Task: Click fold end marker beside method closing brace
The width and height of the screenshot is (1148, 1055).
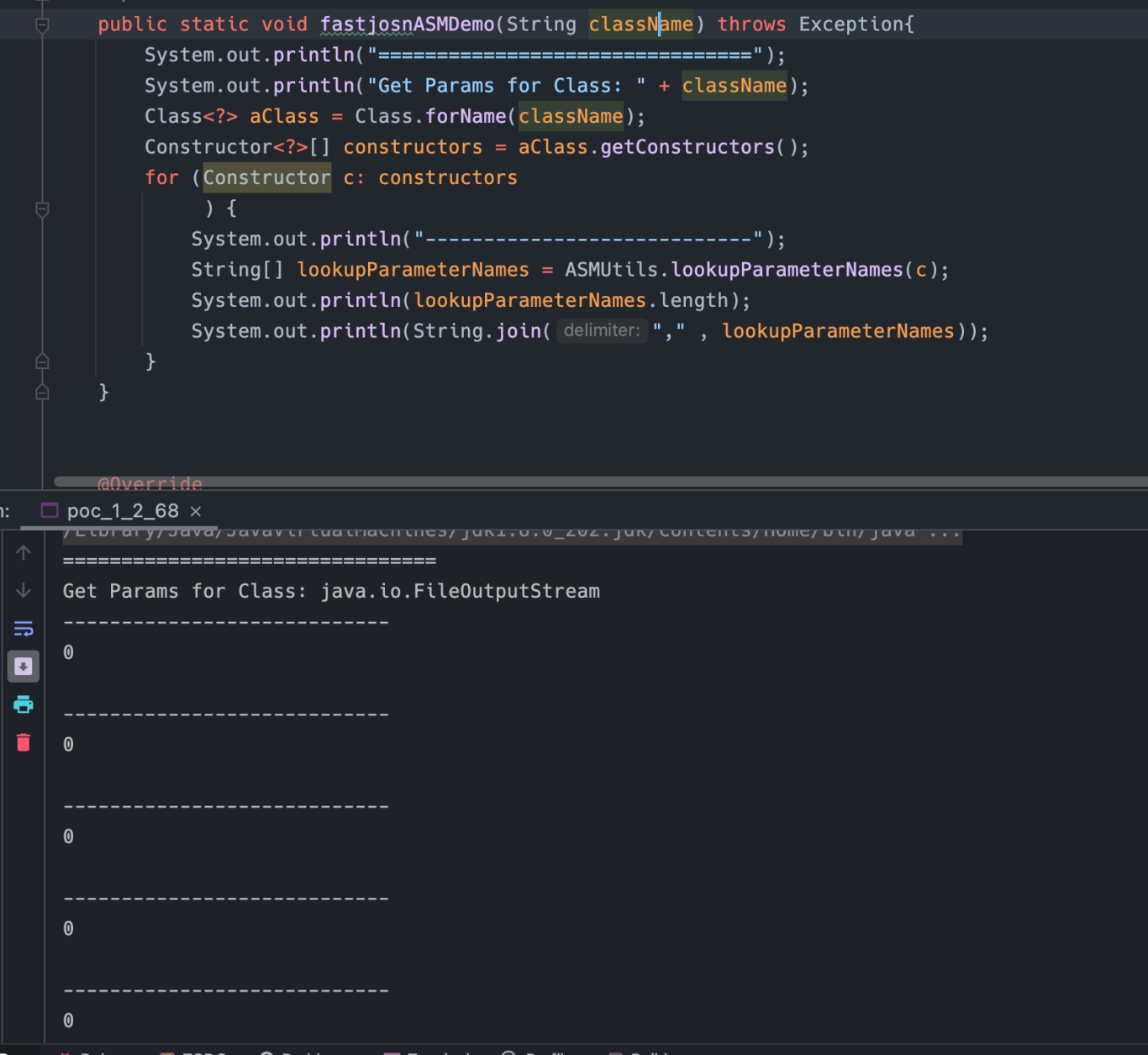Action: [42, 392]
